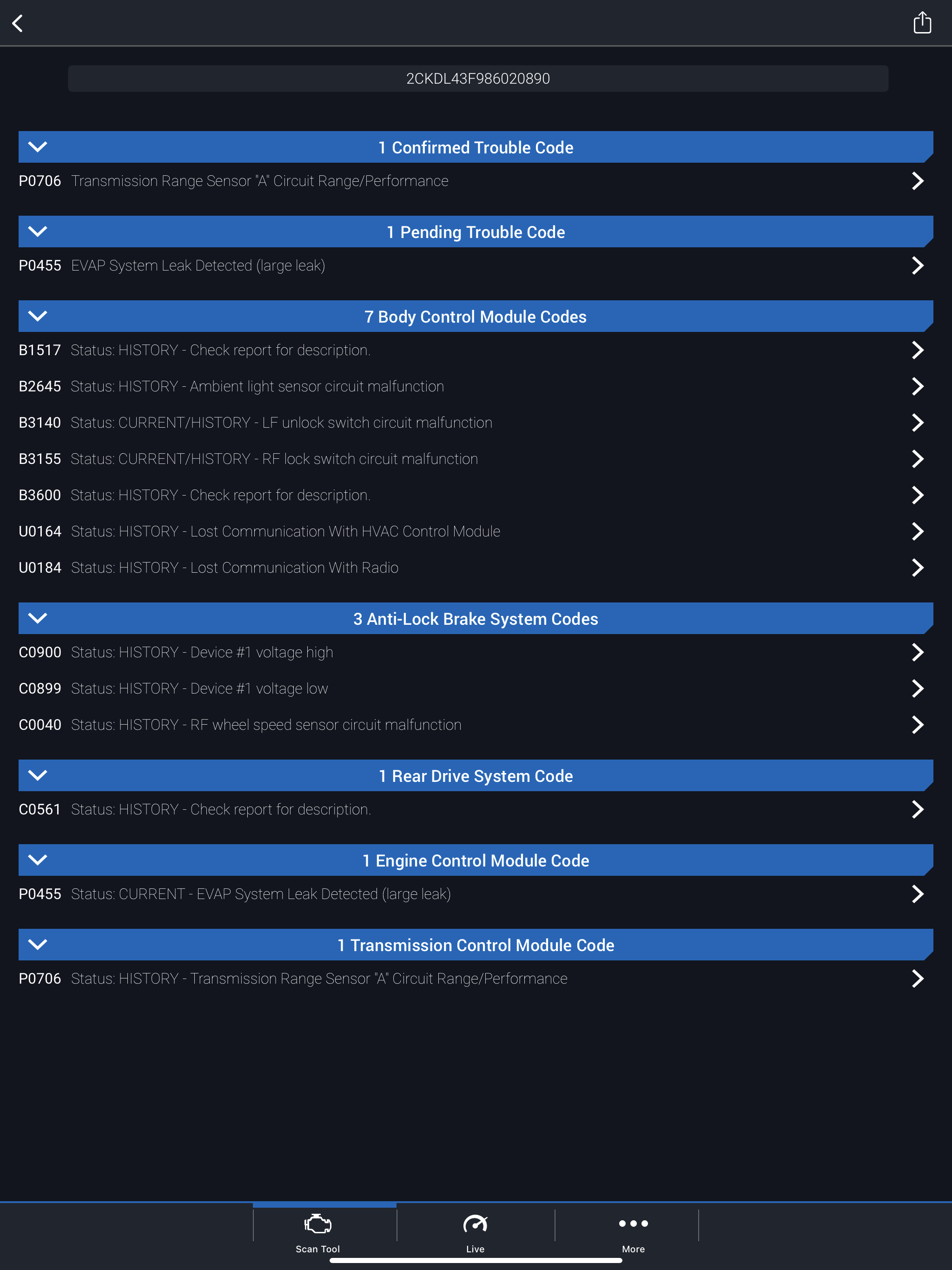Open B3140 LF unlock switch code

coord(281,423)
